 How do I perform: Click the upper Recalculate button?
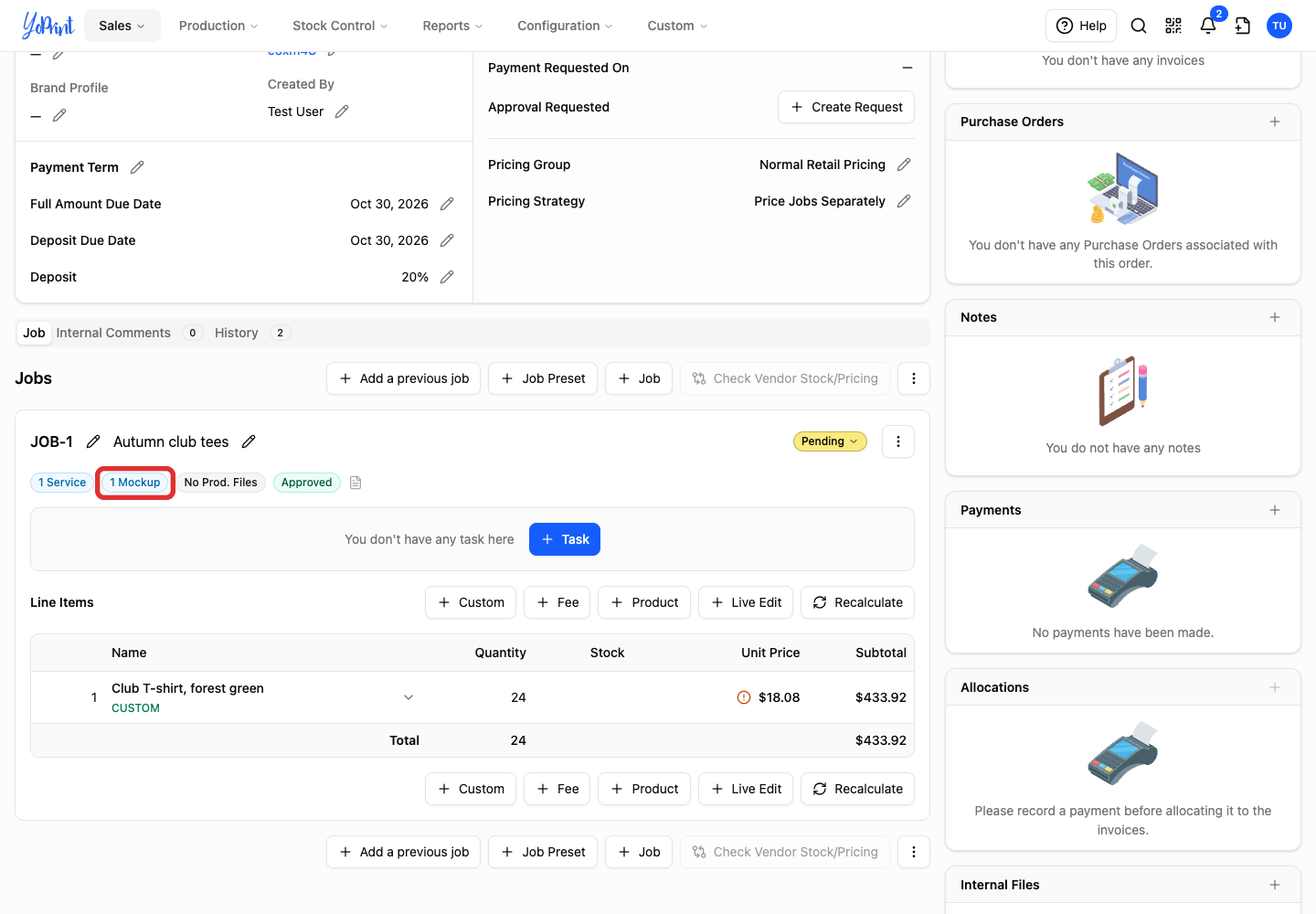click(x=857, y=602)
